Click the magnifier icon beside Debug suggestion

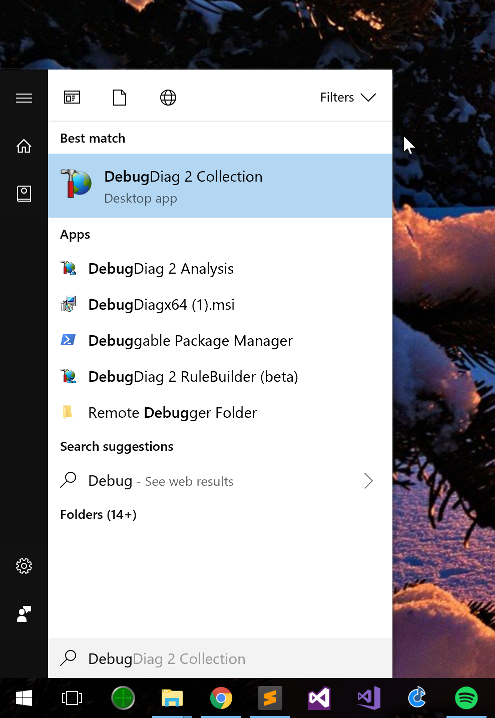(68, 480)
